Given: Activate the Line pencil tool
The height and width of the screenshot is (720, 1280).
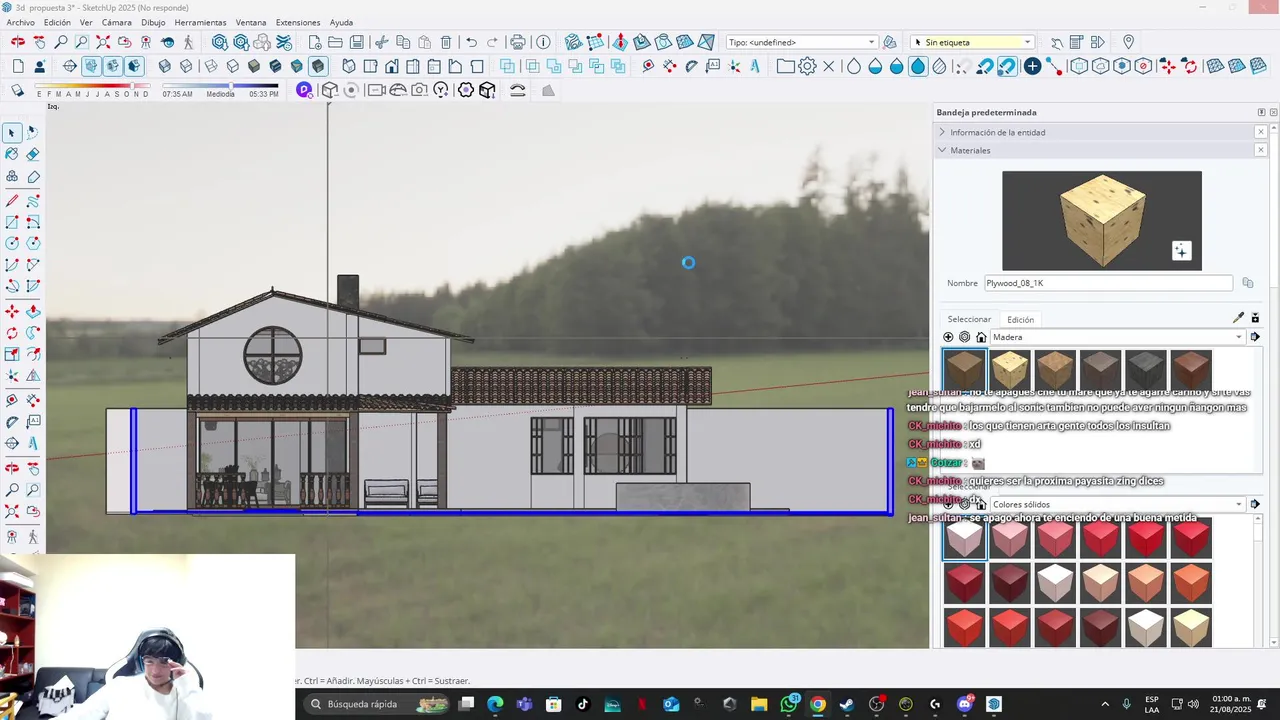Looking at the screenshot, I should [x=12, y=201].
